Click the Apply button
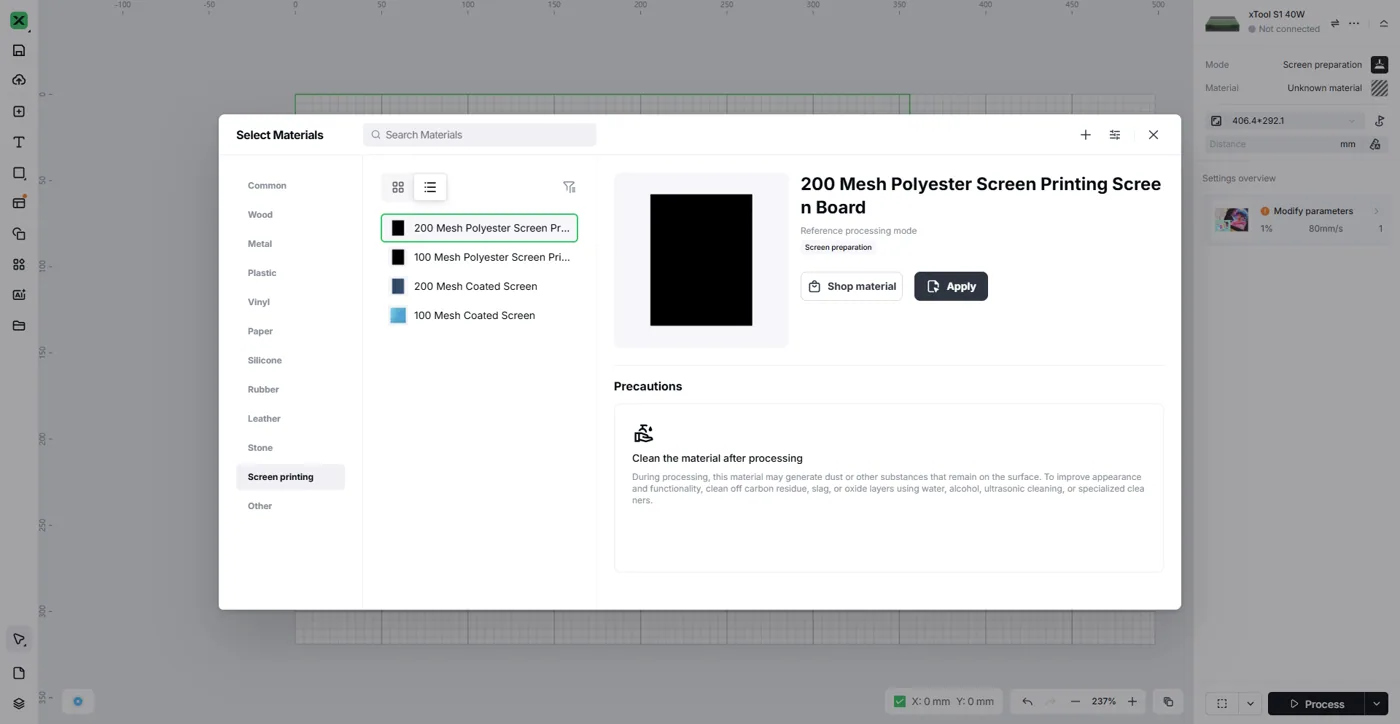The height and width of the screenshot is (724, 1400). click(x=951, y=286)
